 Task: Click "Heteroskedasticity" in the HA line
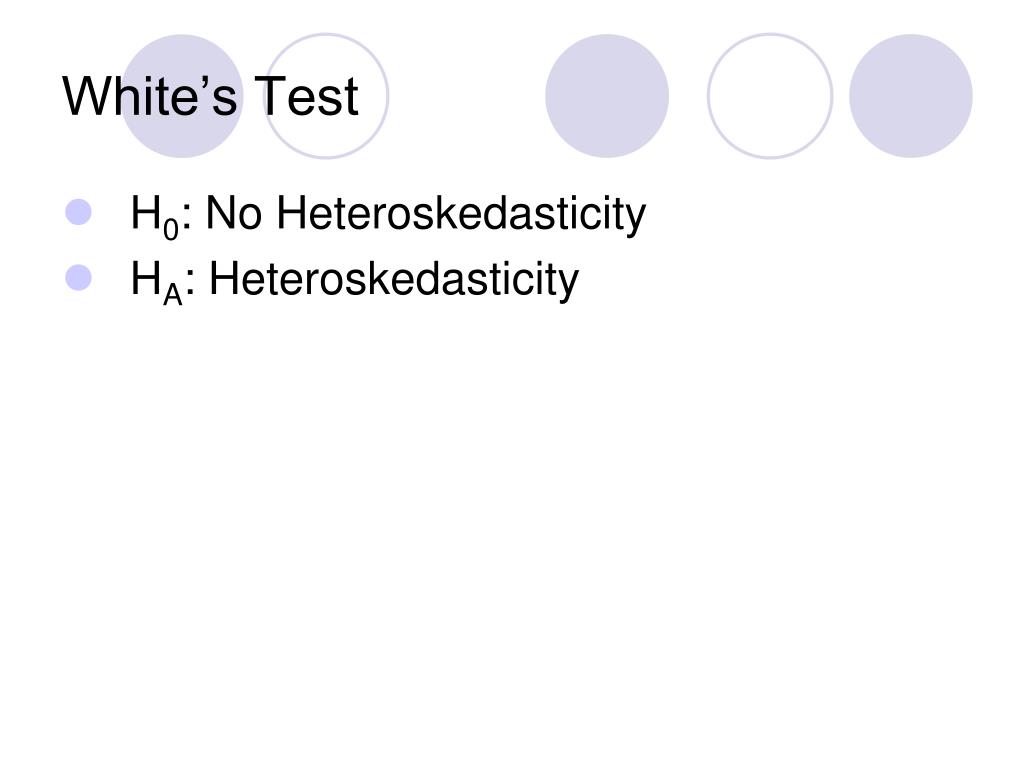click(x=394, y=281)
